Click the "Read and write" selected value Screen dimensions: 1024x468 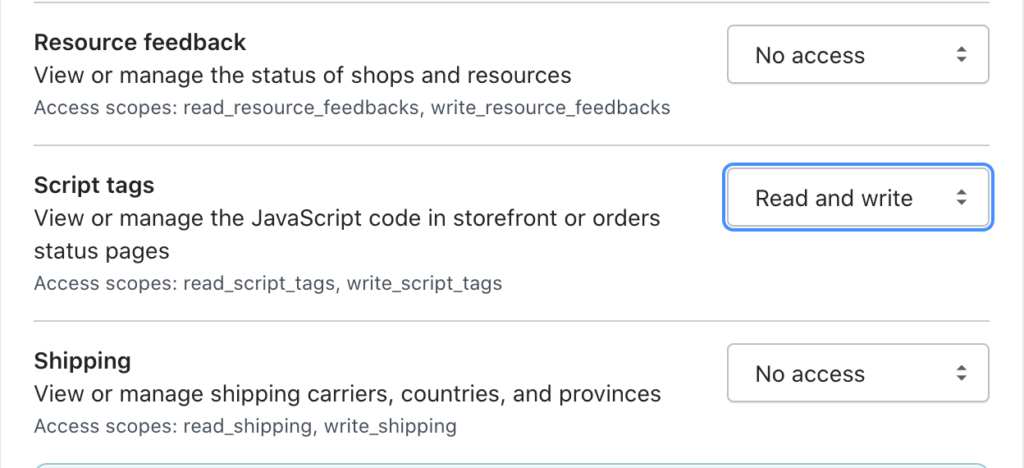pyautogui.click(x=833, y=198)
